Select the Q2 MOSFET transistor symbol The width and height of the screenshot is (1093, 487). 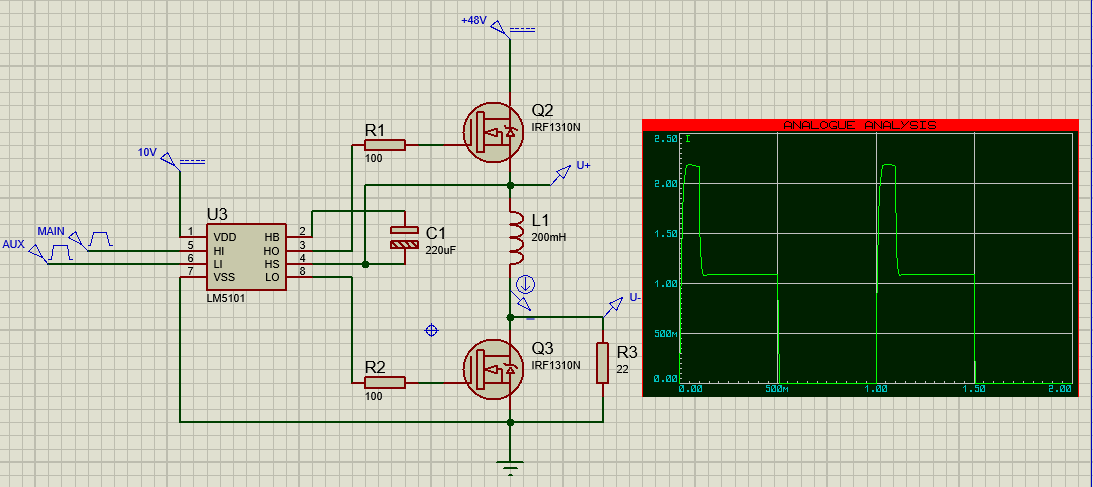(494, 130)
